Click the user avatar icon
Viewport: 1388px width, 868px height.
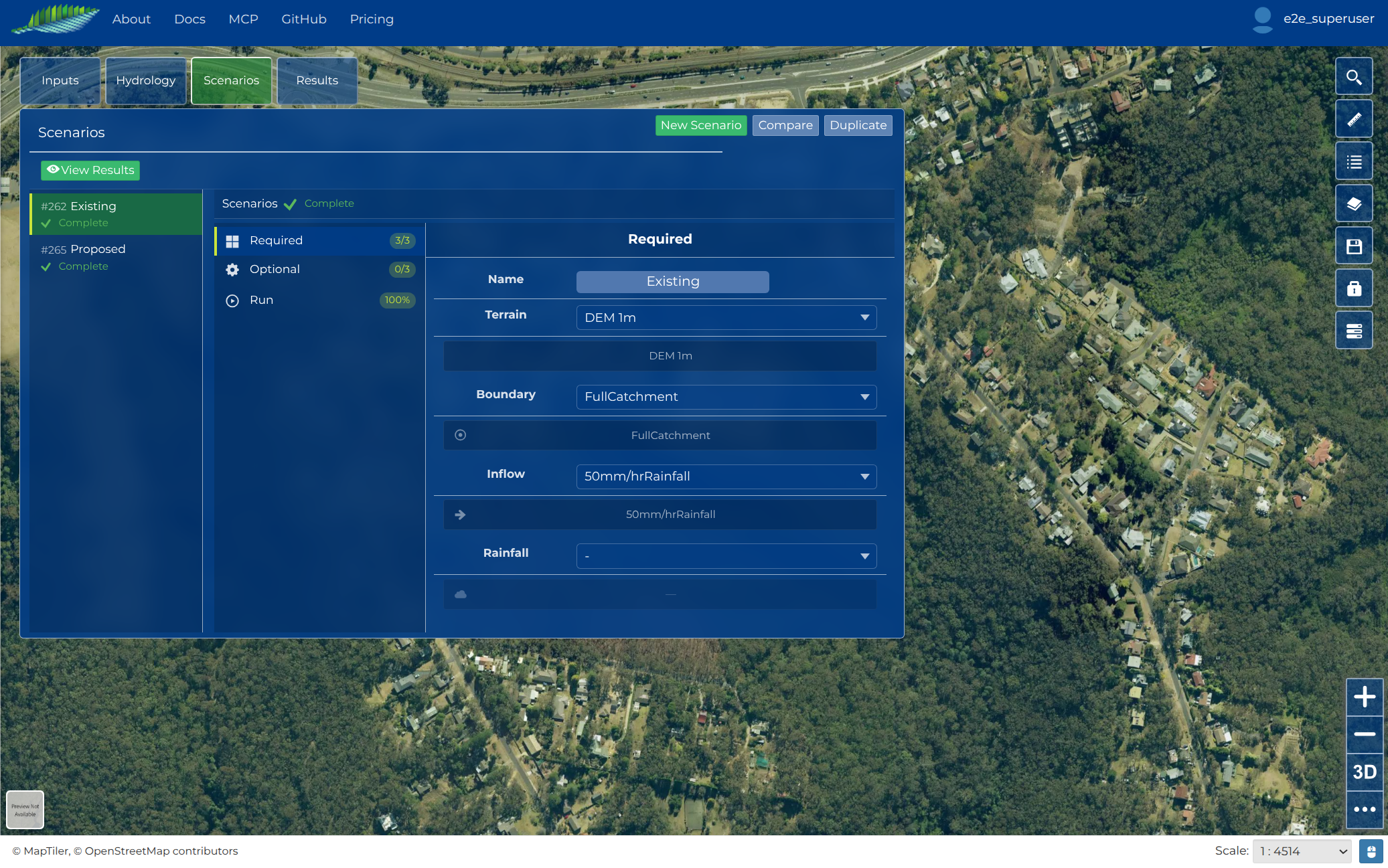1262,19
